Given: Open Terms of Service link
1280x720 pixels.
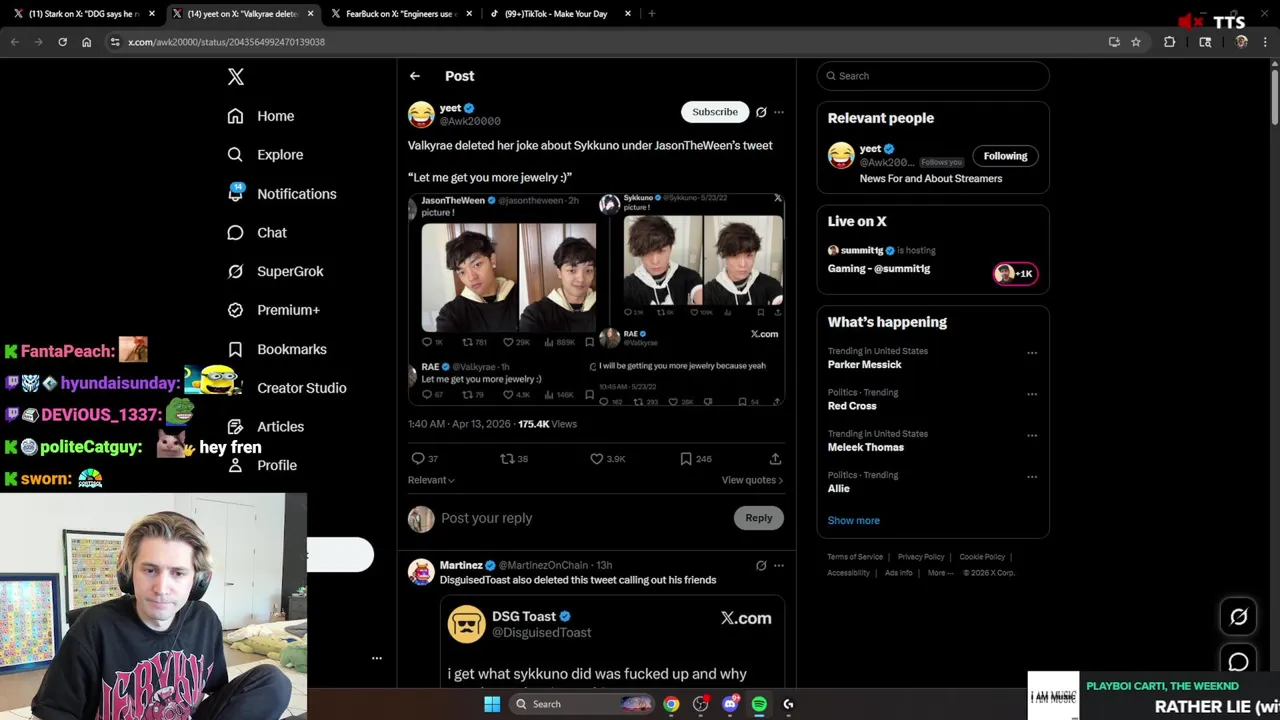Looking at the screenshot, I should [x=855, y=557].
